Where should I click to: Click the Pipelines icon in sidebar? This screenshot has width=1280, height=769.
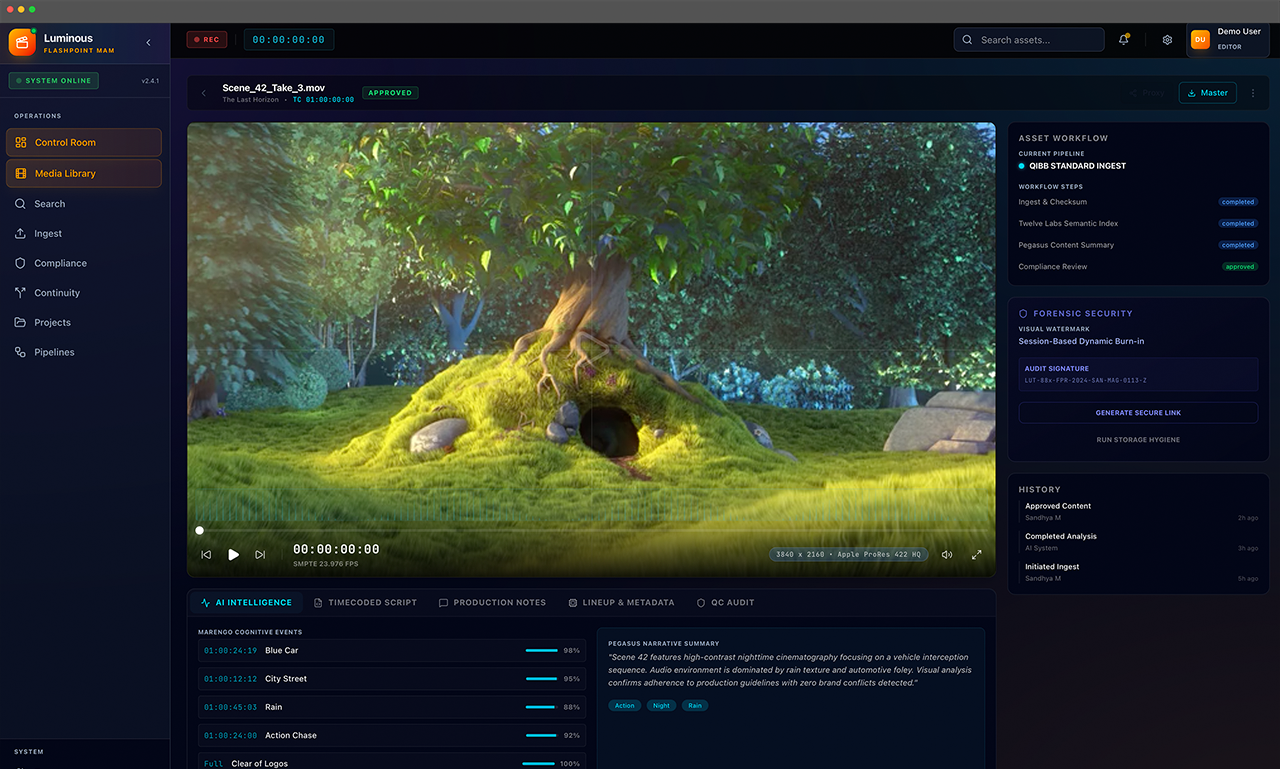(21, 352)
